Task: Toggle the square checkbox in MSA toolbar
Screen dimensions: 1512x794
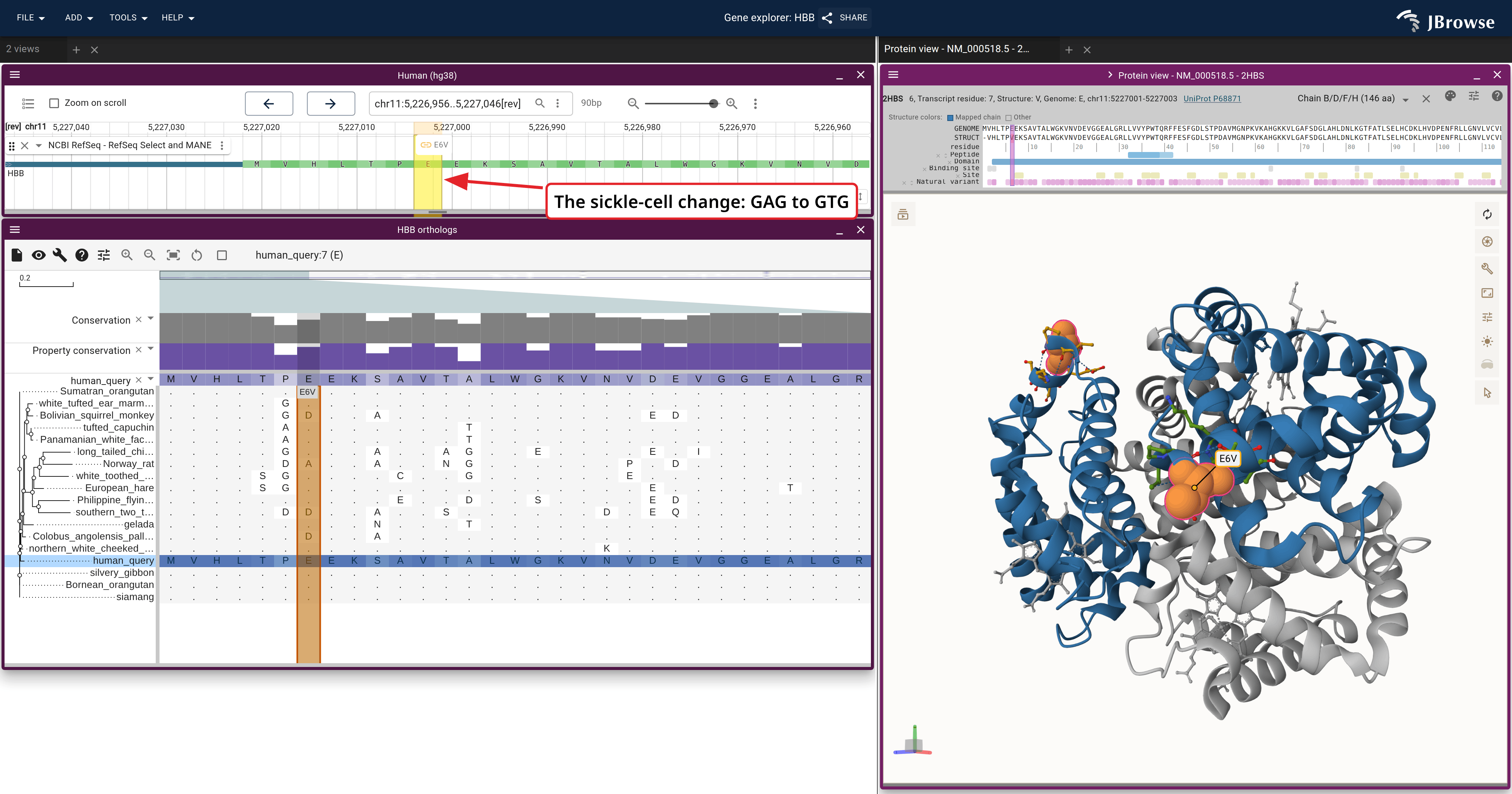Action: click(x=222, y=255)
